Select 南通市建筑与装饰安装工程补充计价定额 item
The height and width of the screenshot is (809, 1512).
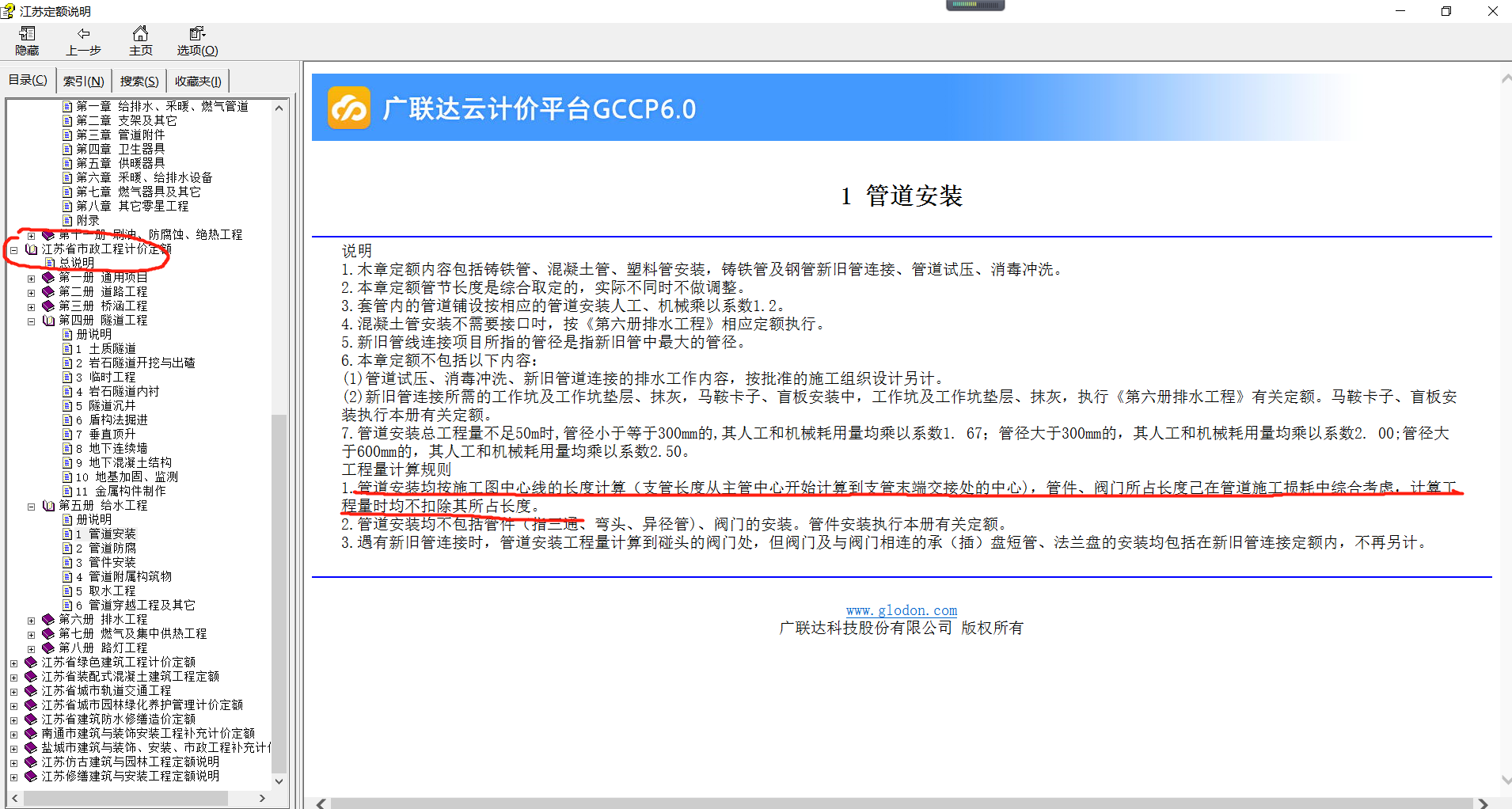click(148, 733)
